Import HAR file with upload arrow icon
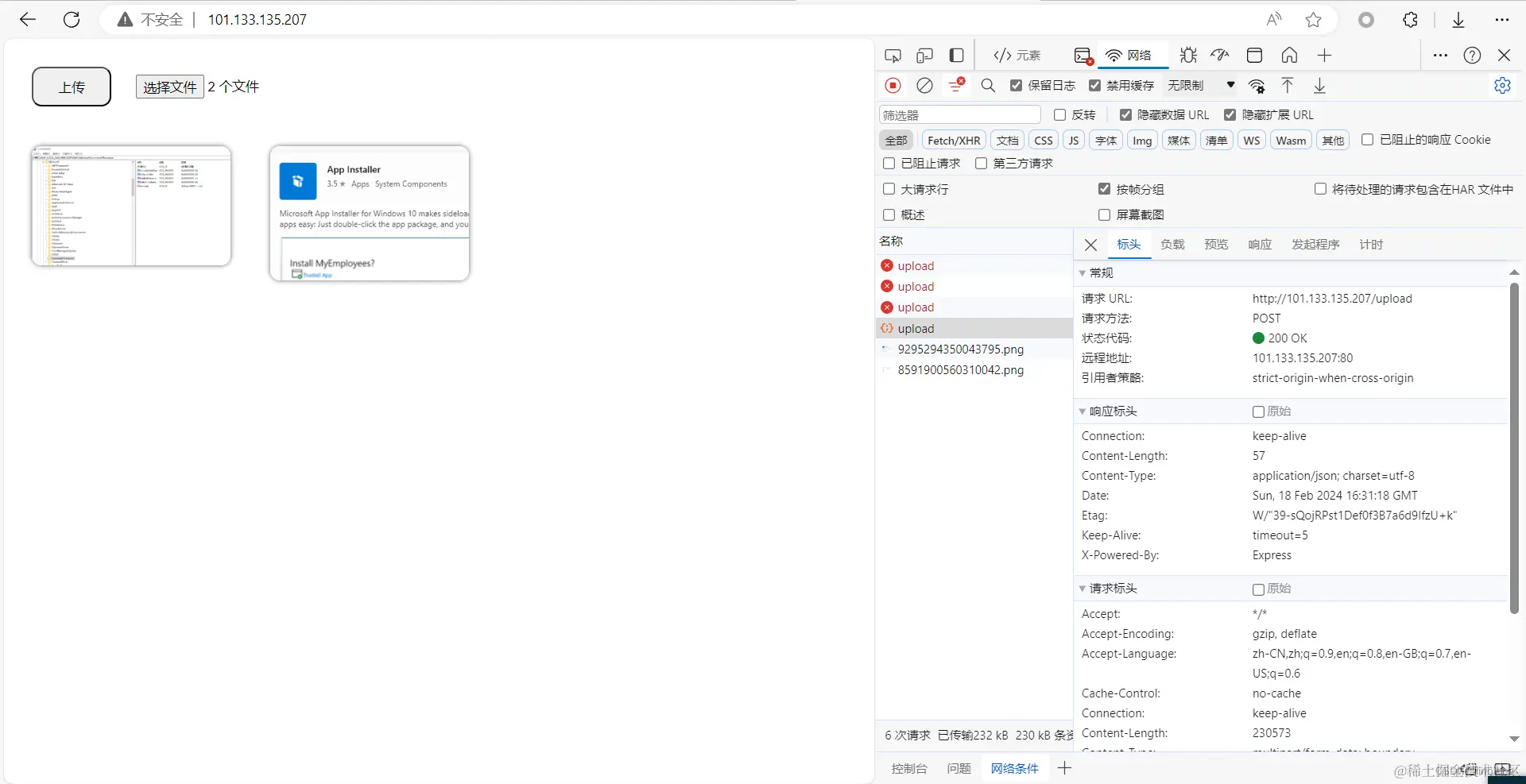Image resolution: width=1526 pixels, height=784 pixels. click(x=1288, y=86)
